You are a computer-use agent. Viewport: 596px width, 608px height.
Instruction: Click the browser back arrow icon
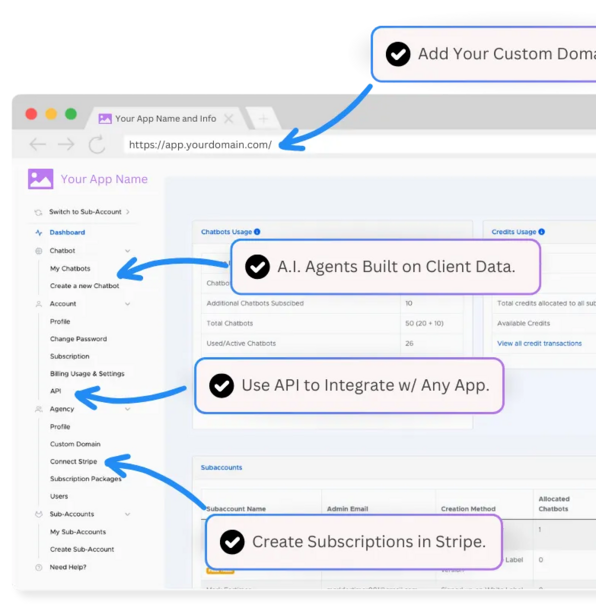point(38,145)
